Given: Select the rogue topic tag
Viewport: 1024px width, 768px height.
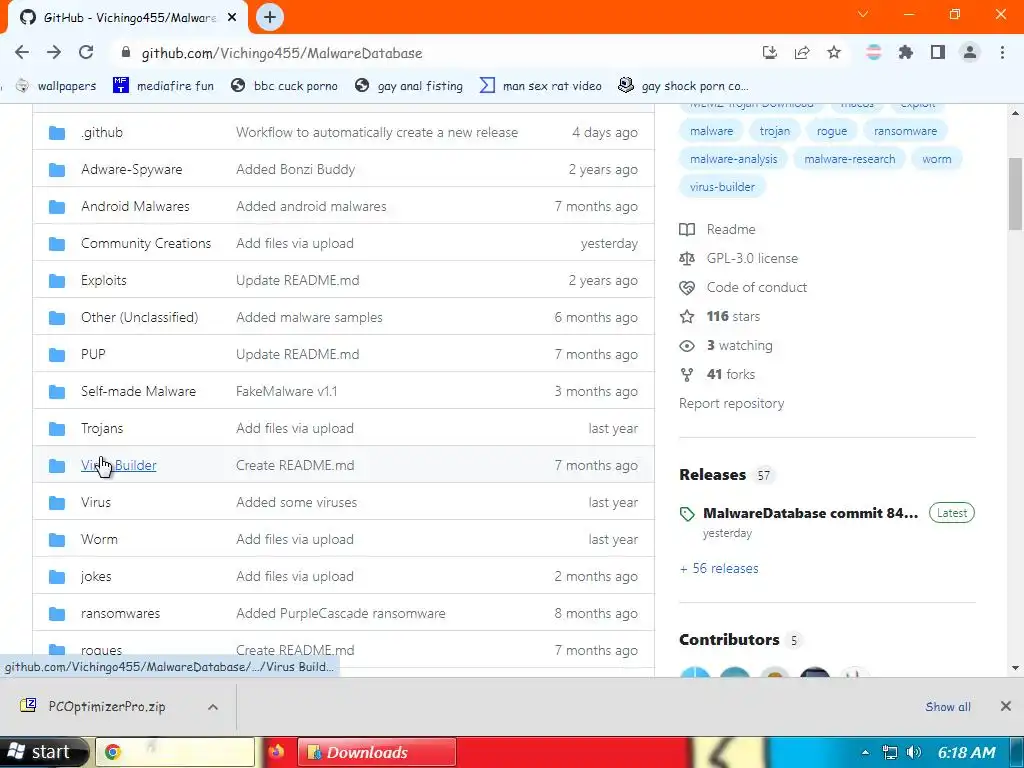Looking at the screenshot, I should pos(831,131).
